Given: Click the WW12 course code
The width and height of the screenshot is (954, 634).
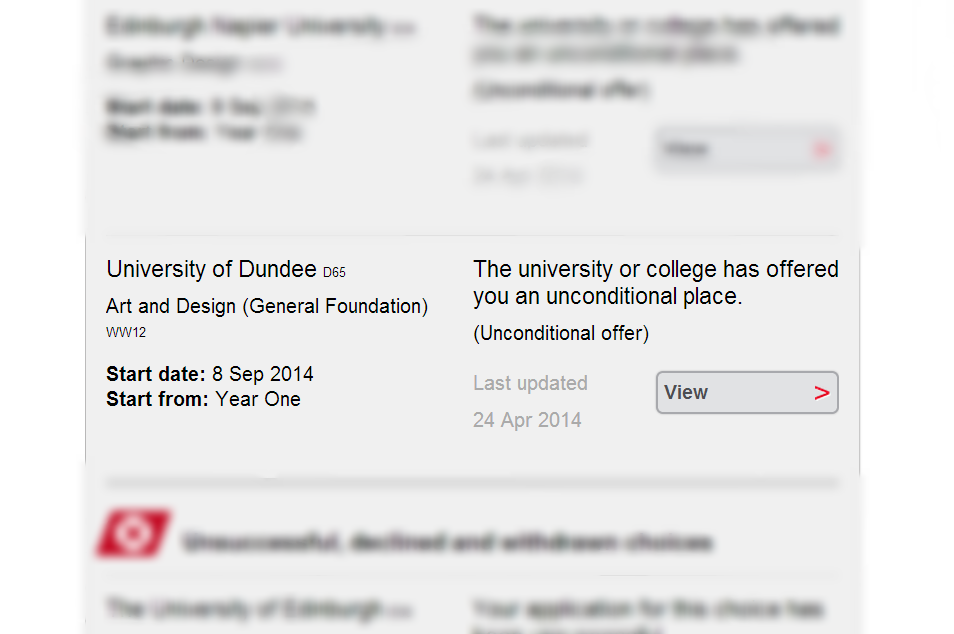Looking at the screenshot, I should point(126,332).
